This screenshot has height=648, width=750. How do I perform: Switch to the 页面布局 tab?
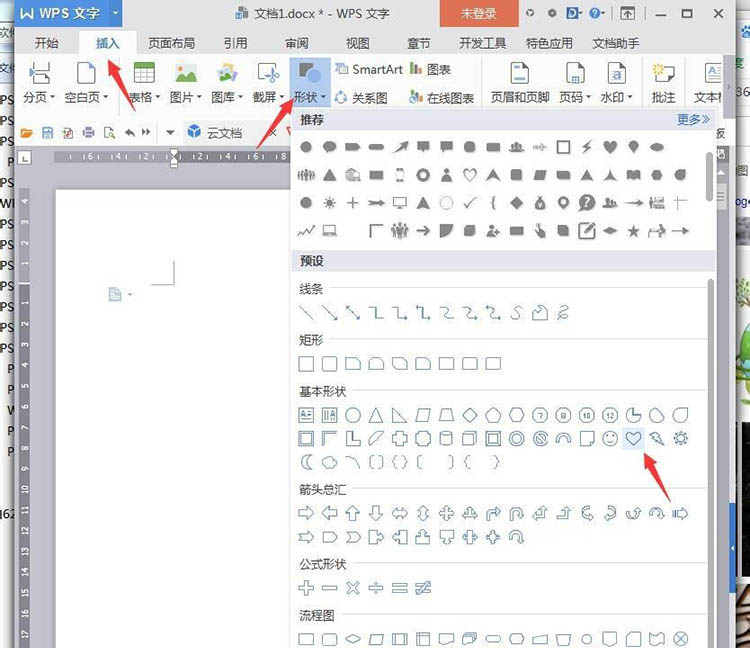click(x=171, y=44)
